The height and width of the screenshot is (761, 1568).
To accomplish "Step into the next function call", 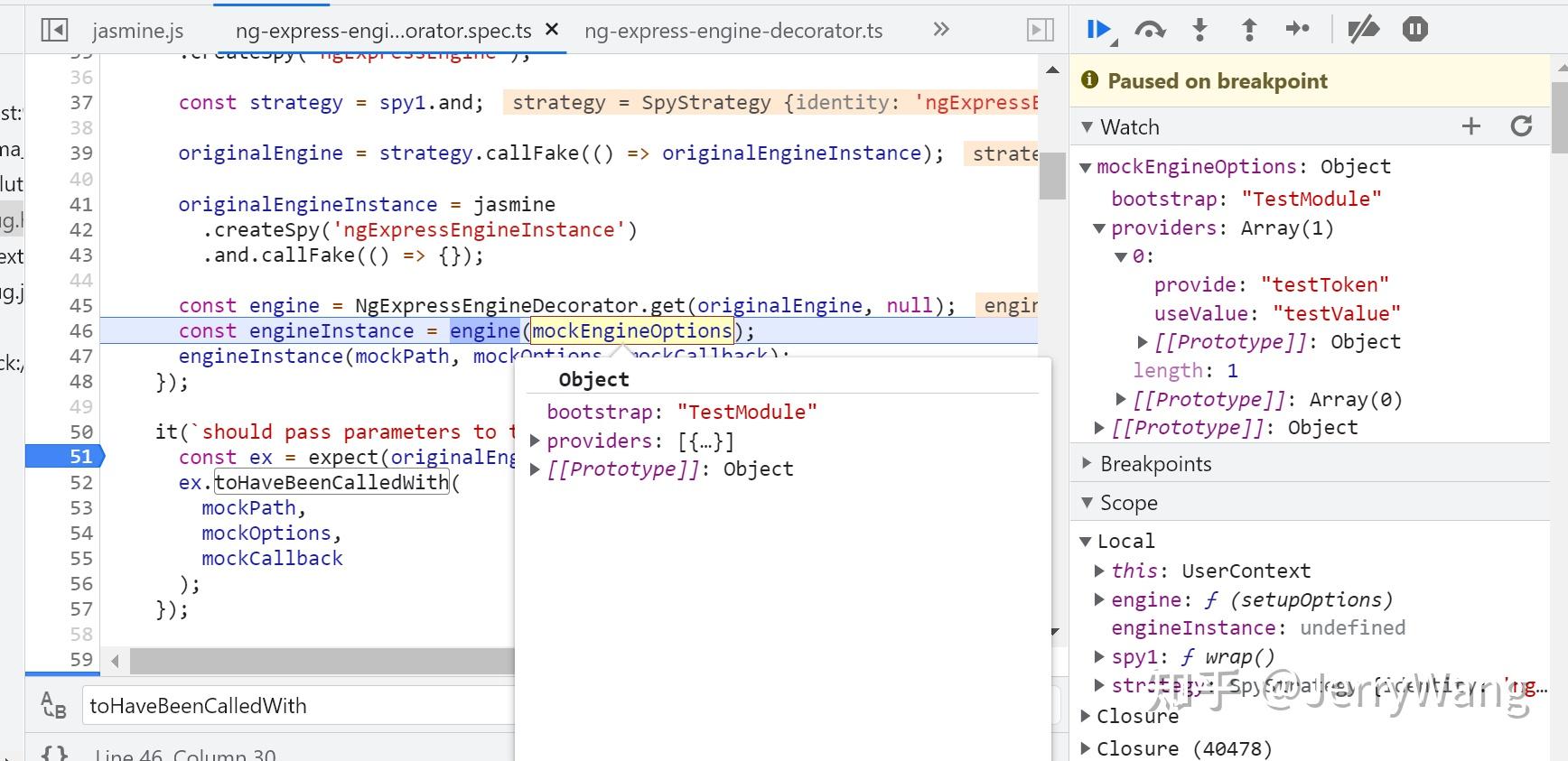I will point(1199,30).
